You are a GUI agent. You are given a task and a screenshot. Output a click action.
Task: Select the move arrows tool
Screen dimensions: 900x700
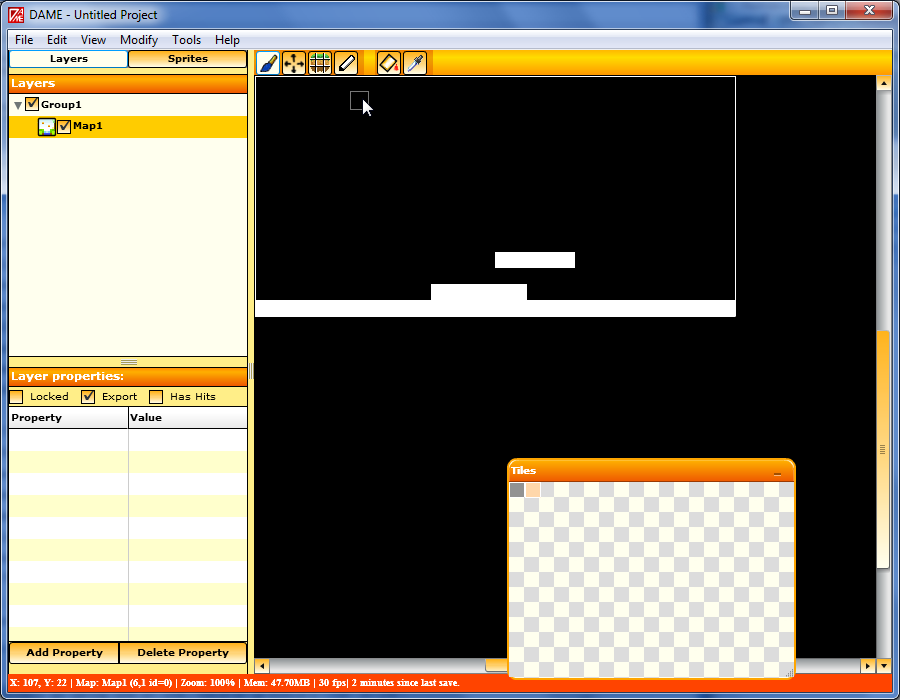pos(294,63)
